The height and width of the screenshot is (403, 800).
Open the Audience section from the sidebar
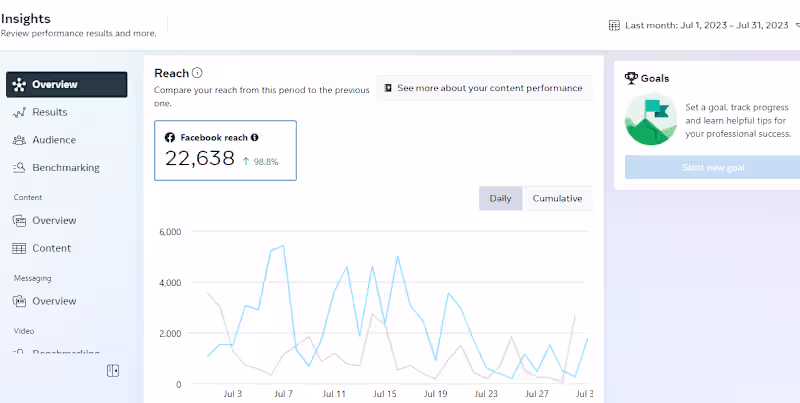[54, 140]
